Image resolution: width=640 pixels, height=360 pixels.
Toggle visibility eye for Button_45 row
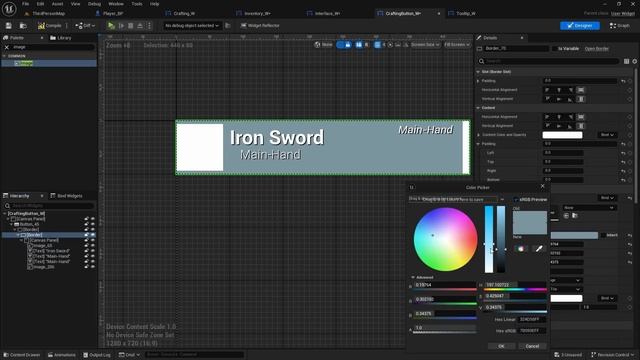coord(93,224)
